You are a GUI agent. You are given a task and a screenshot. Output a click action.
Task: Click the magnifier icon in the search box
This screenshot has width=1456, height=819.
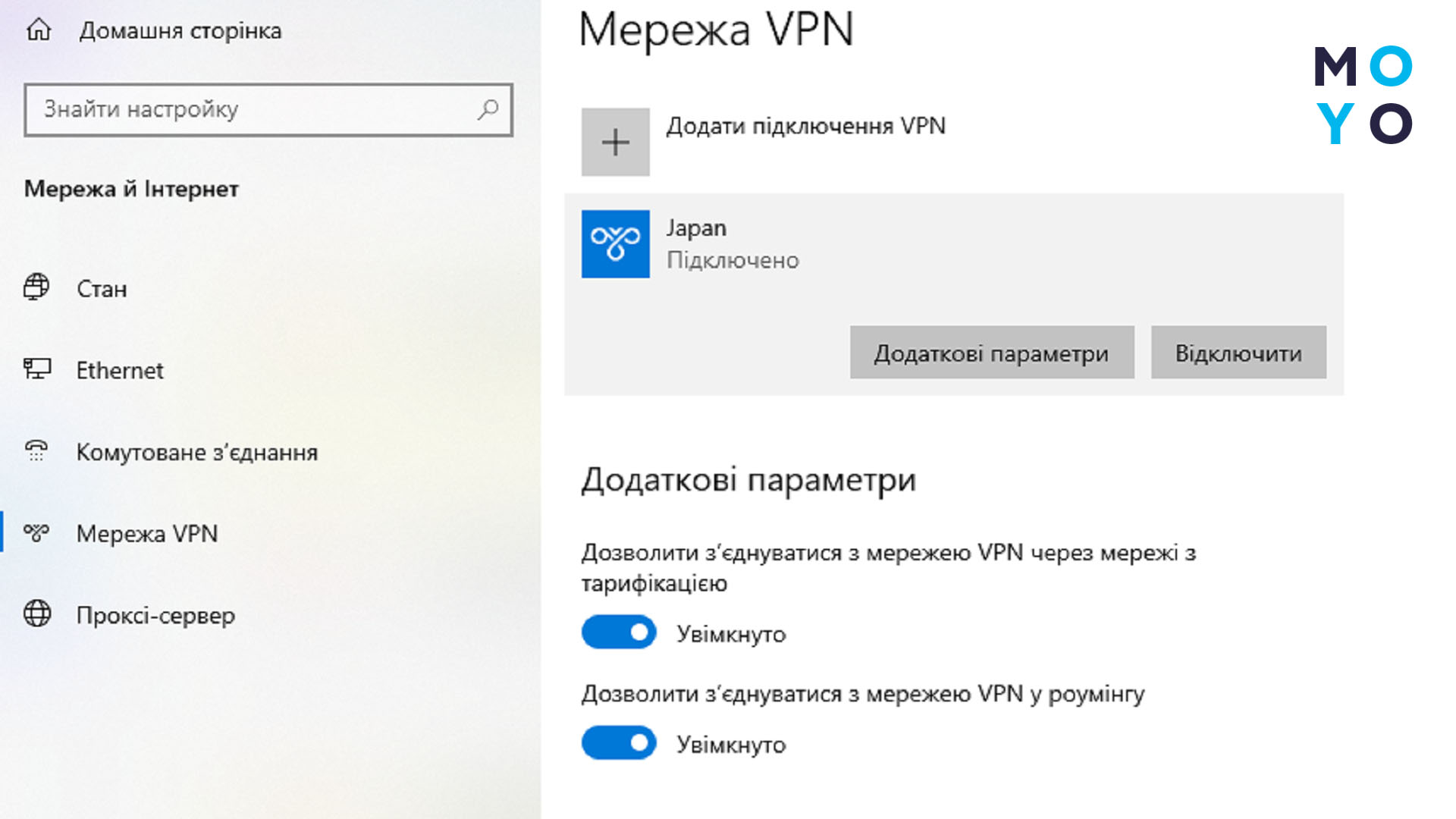[488, 110]
